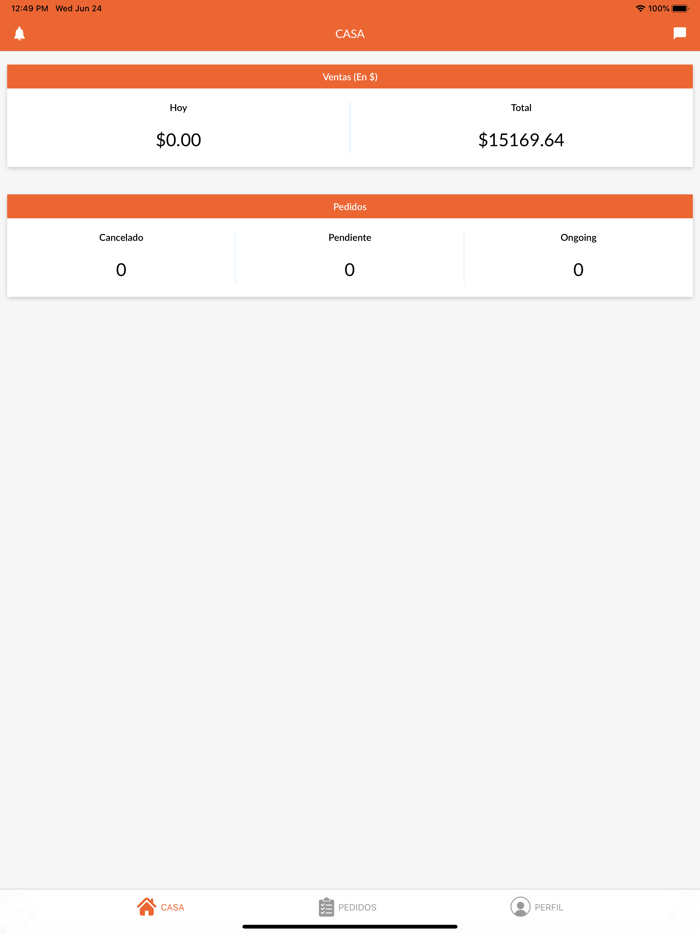The height and width of the screenshot is (934, 700).
Task: Open the Pendiente orders count
Action: point(350,269)
